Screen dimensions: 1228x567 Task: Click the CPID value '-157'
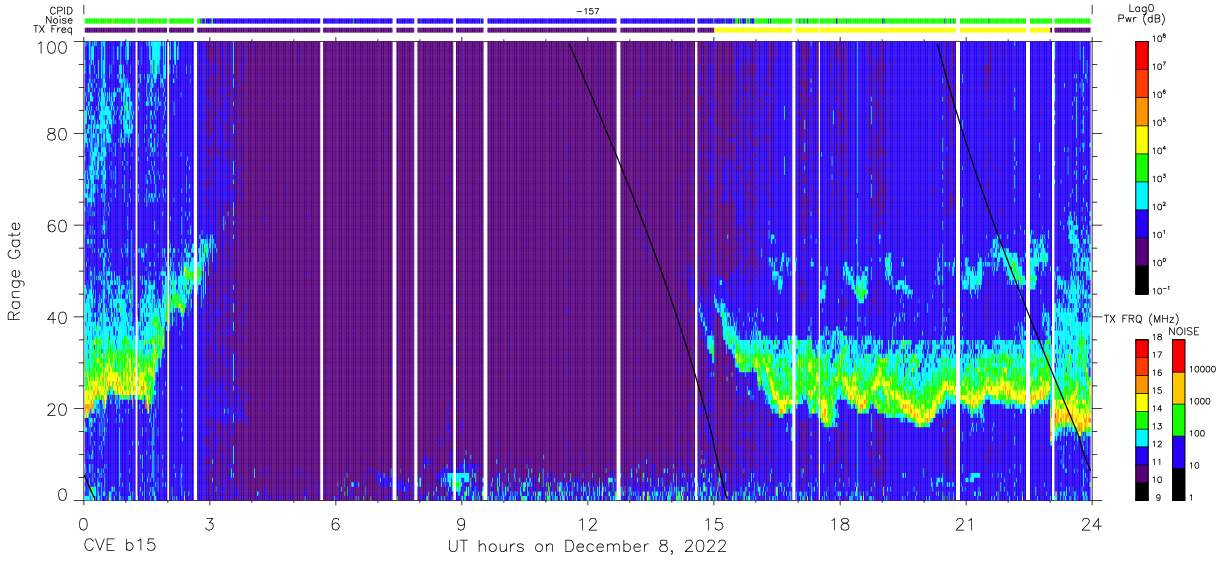[x=588, y=10]
